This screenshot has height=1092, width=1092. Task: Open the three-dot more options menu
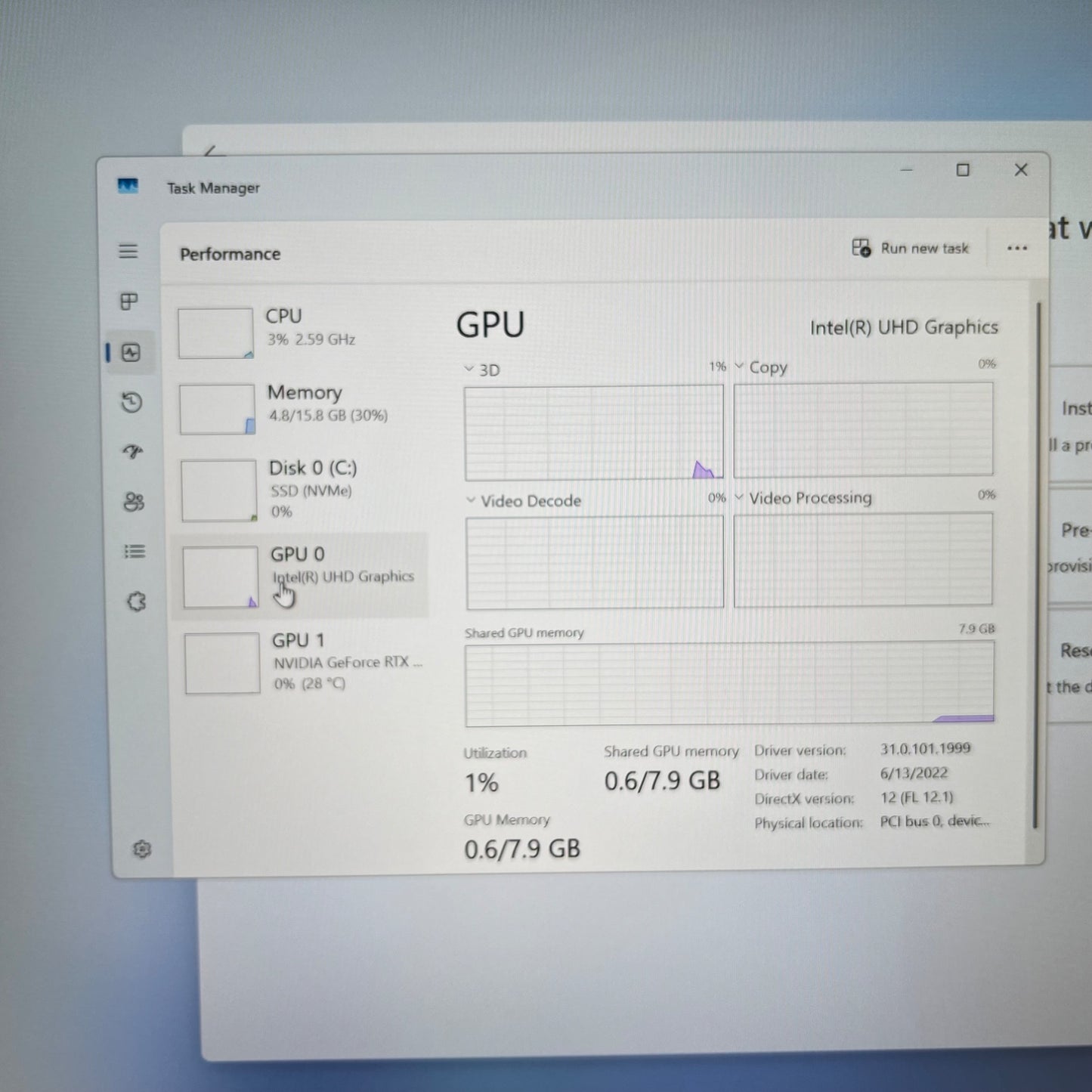[x=1017, y=248]
